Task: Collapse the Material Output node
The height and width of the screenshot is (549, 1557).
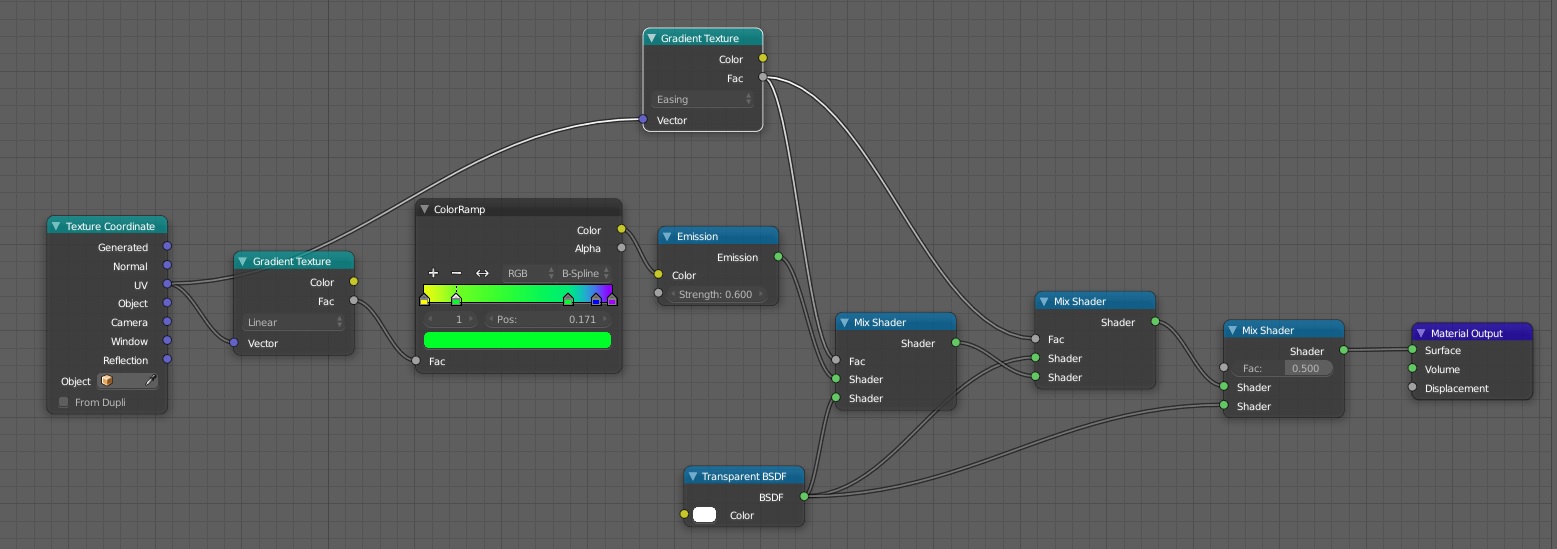Action: click(x=1421, y=333)
